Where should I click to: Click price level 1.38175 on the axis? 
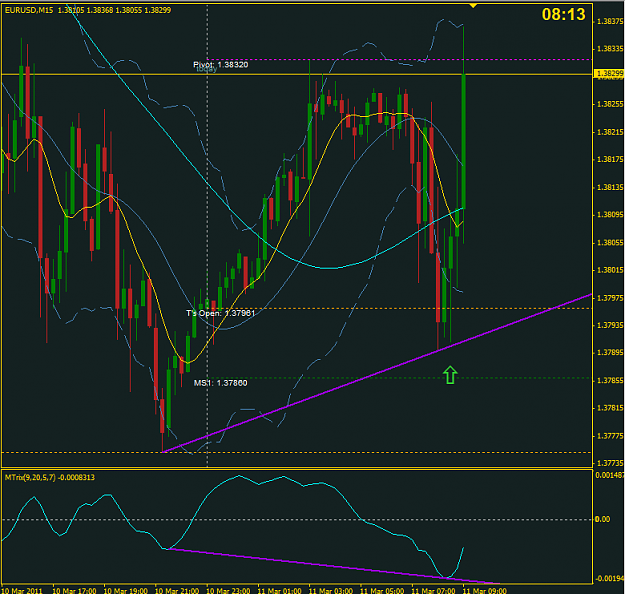609,159
